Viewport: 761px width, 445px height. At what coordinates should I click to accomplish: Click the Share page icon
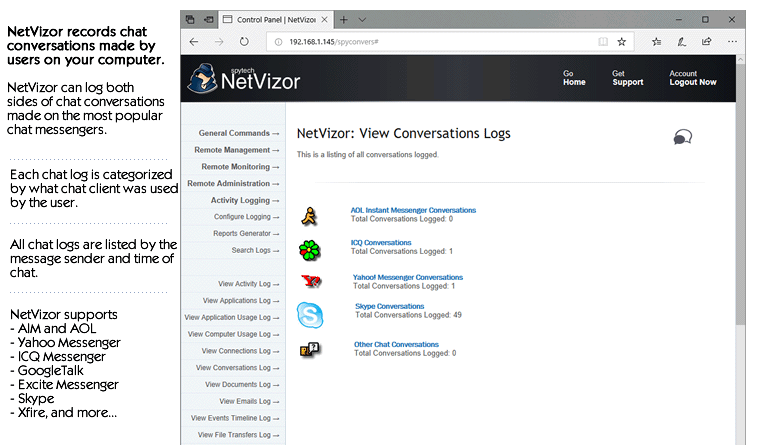pos(707,42)
